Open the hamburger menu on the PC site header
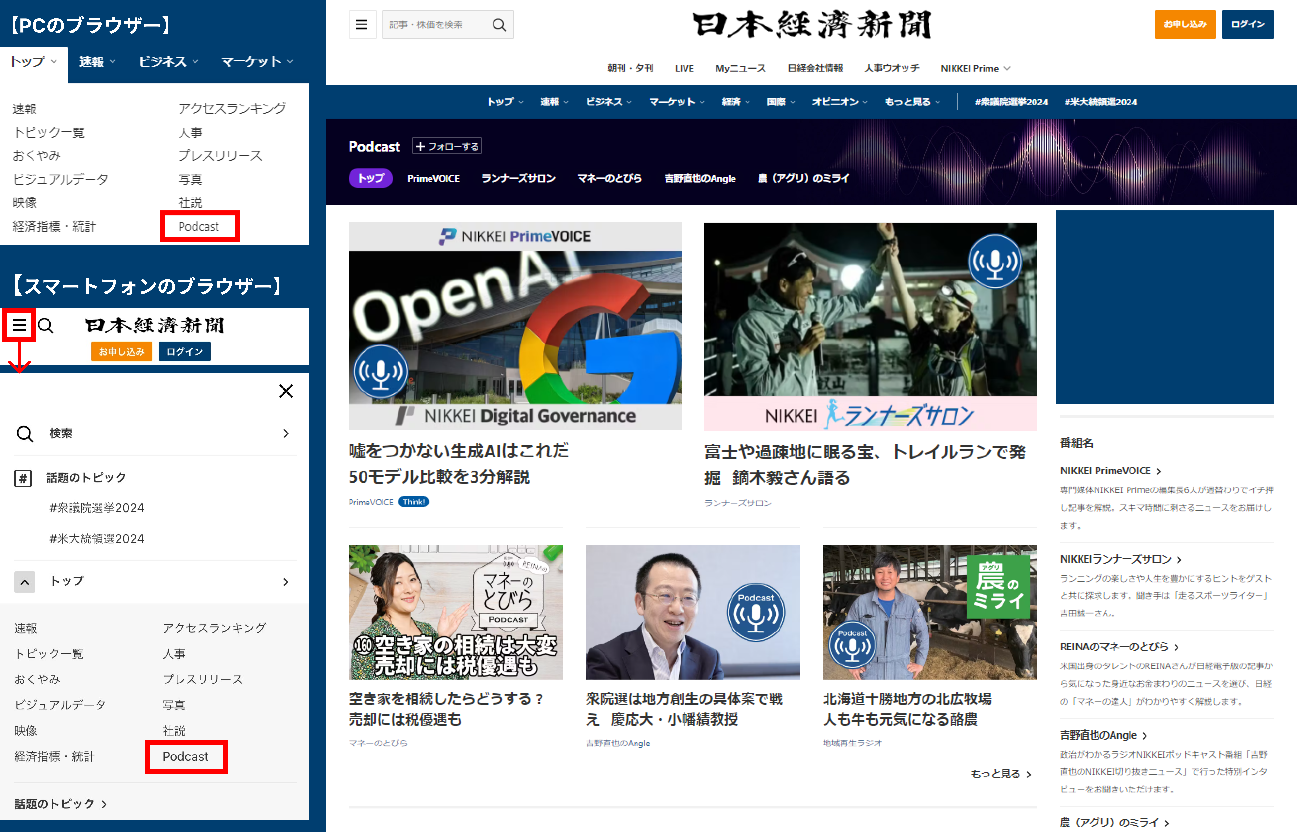This screenshot has width=1297, height=832. coord(361,24)
